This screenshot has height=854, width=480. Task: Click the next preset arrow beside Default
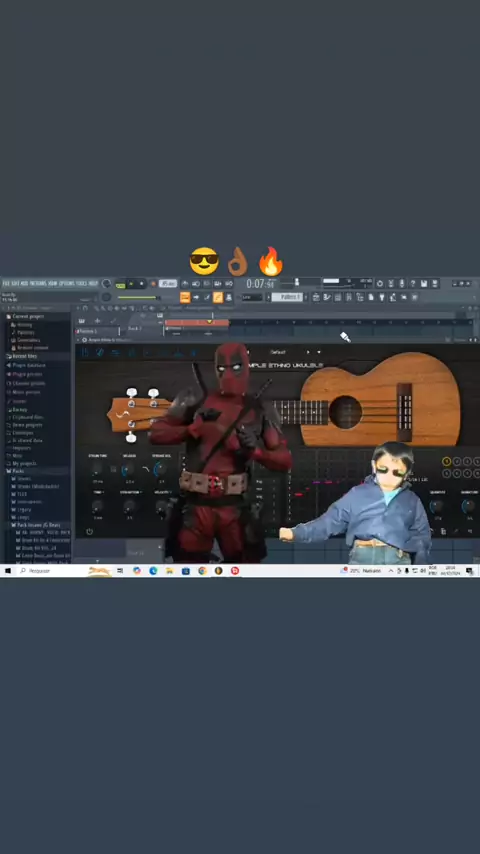[308, 352]
